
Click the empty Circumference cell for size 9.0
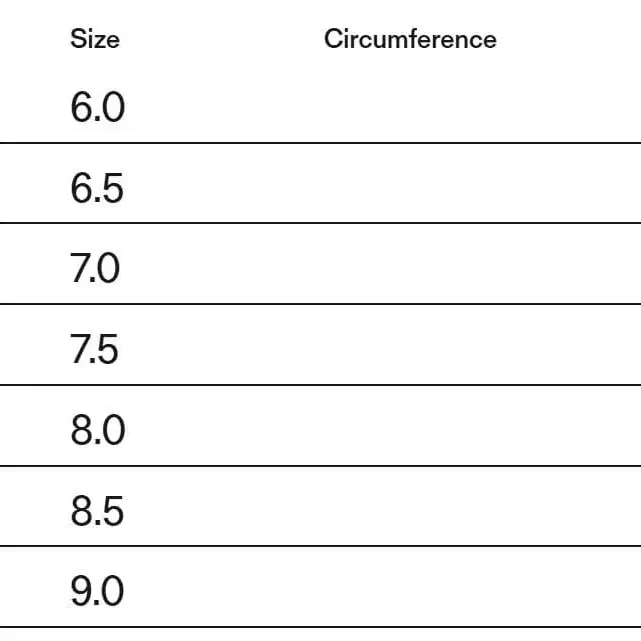[410, 592]
